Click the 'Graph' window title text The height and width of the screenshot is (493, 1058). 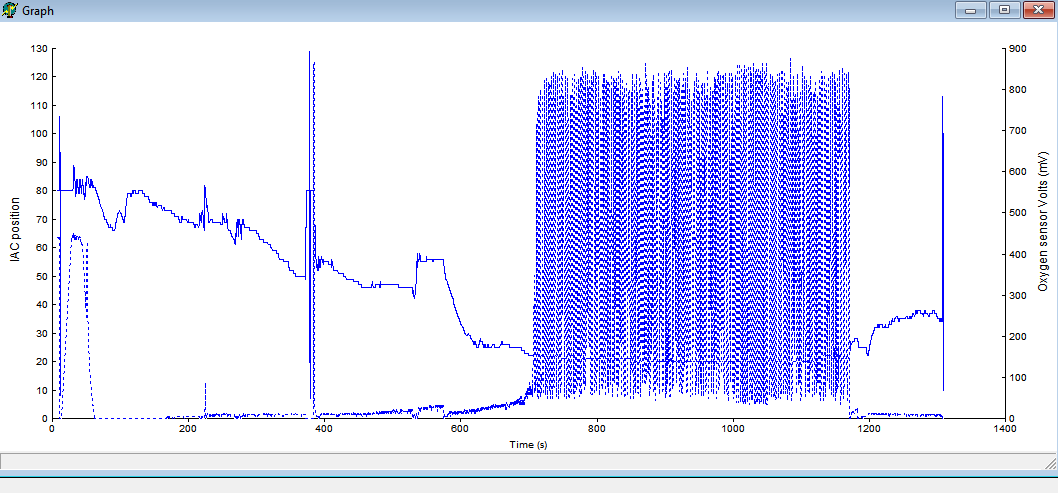point(38,11)
